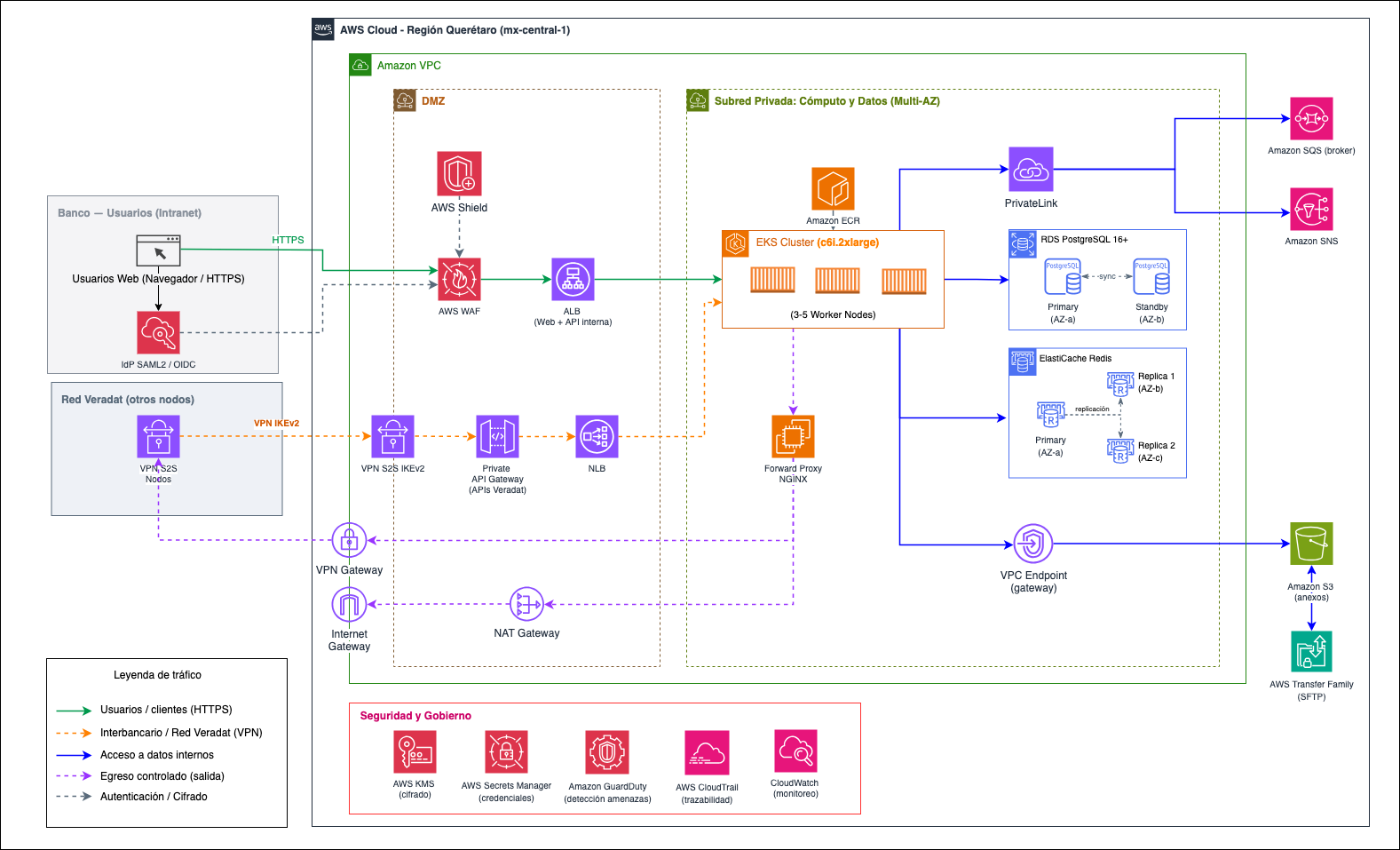Click the Forward Proxy NGINX icon
The width and height of the screenshot is (1400, 850).
(793, 436)
